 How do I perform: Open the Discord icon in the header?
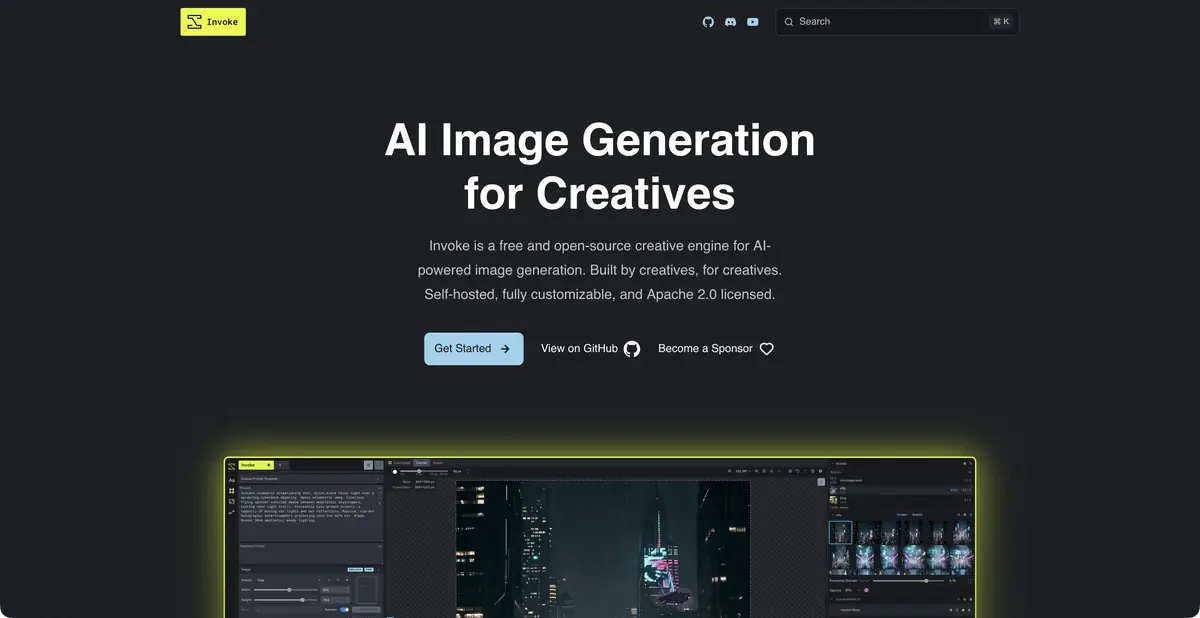730,22
